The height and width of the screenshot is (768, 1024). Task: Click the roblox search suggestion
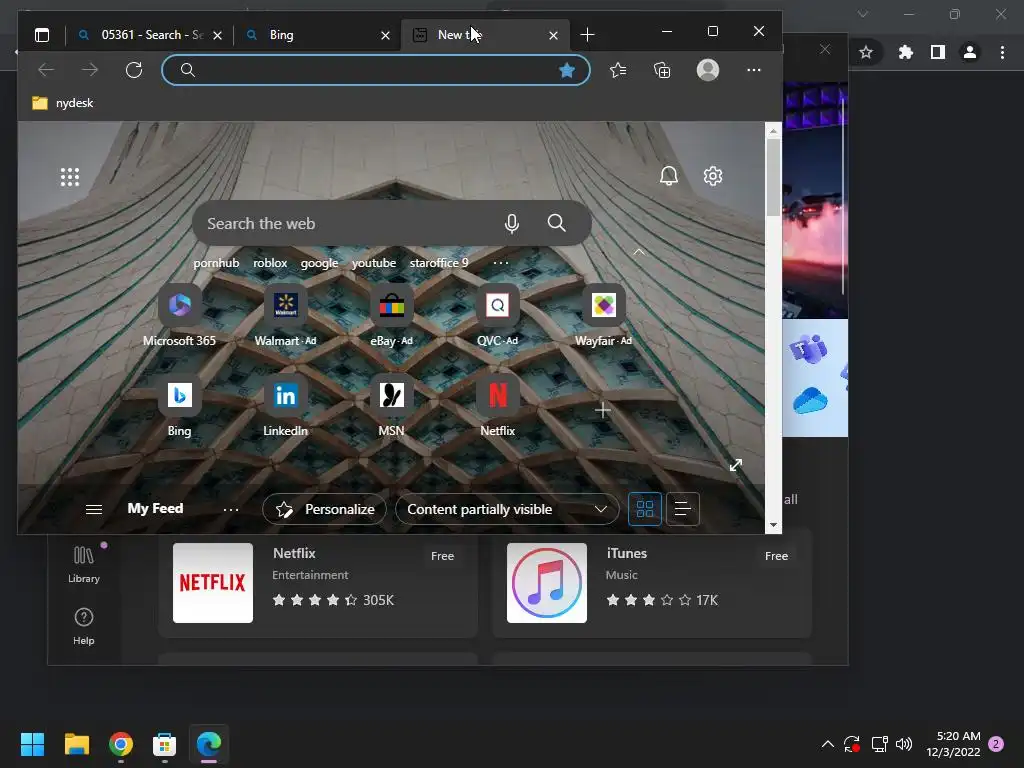(270, 263)
